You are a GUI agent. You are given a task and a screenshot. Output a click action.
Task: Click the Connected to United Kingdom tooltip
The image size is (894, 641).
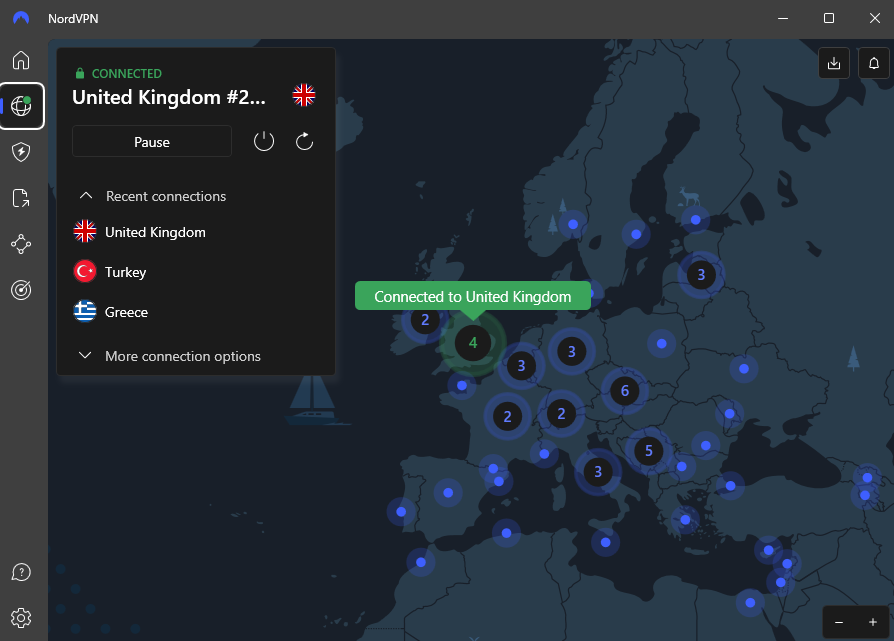(x=473, y=296)
